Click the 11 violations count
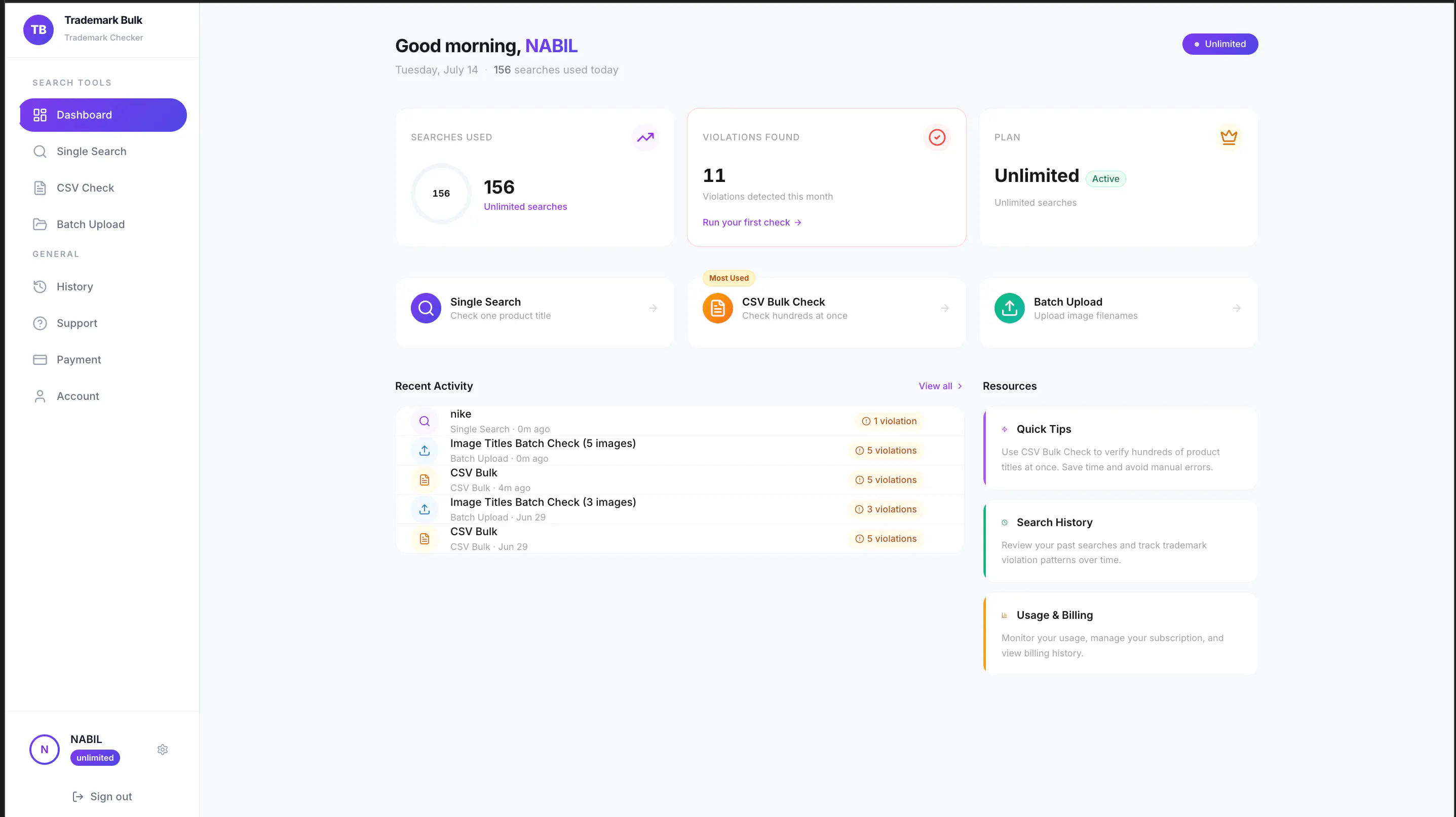Image resolution: width=1456 pixels, height=817 pixels. 714,175
